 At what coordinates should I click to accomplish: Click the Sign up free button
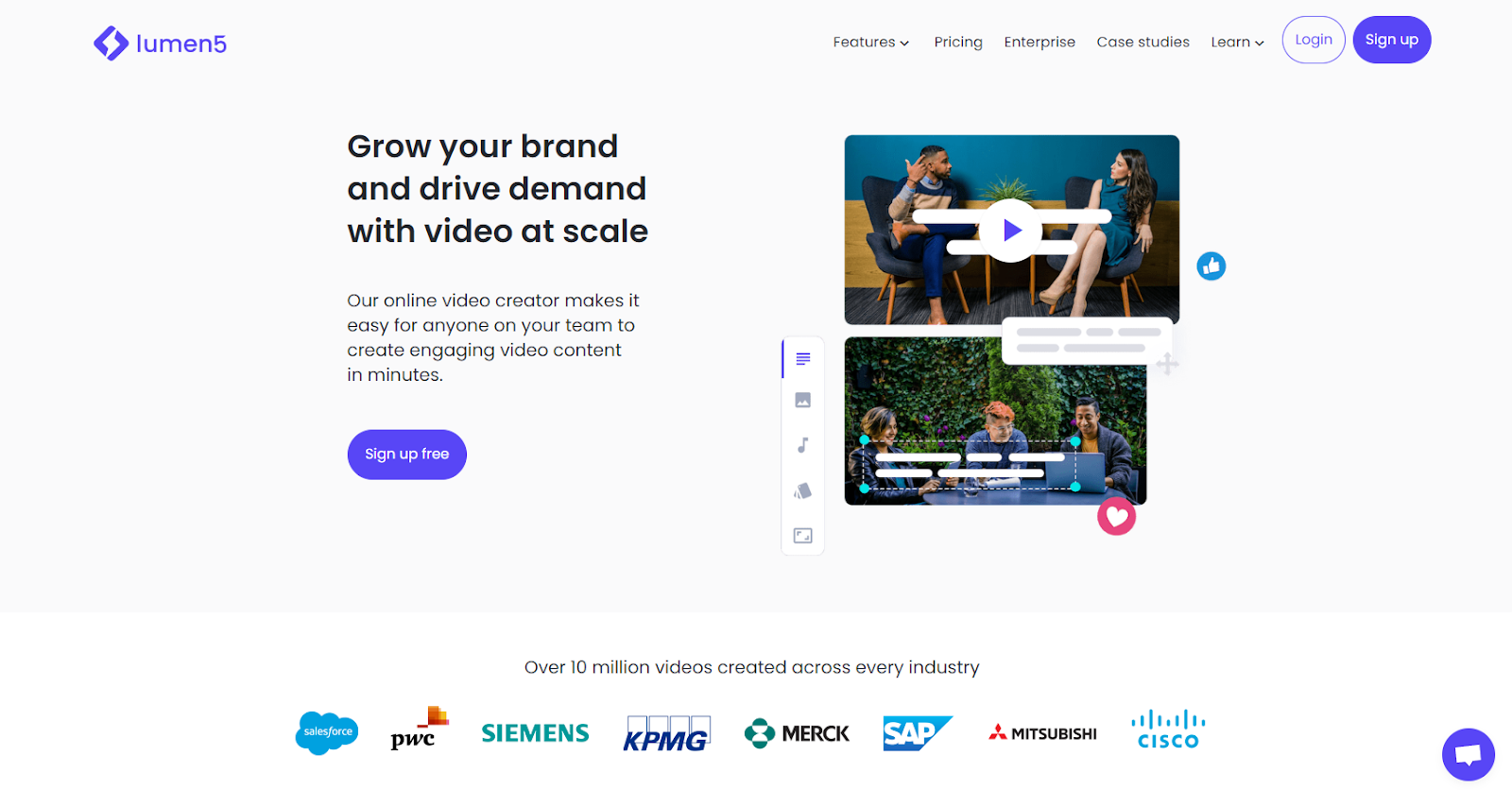point(407,455)
